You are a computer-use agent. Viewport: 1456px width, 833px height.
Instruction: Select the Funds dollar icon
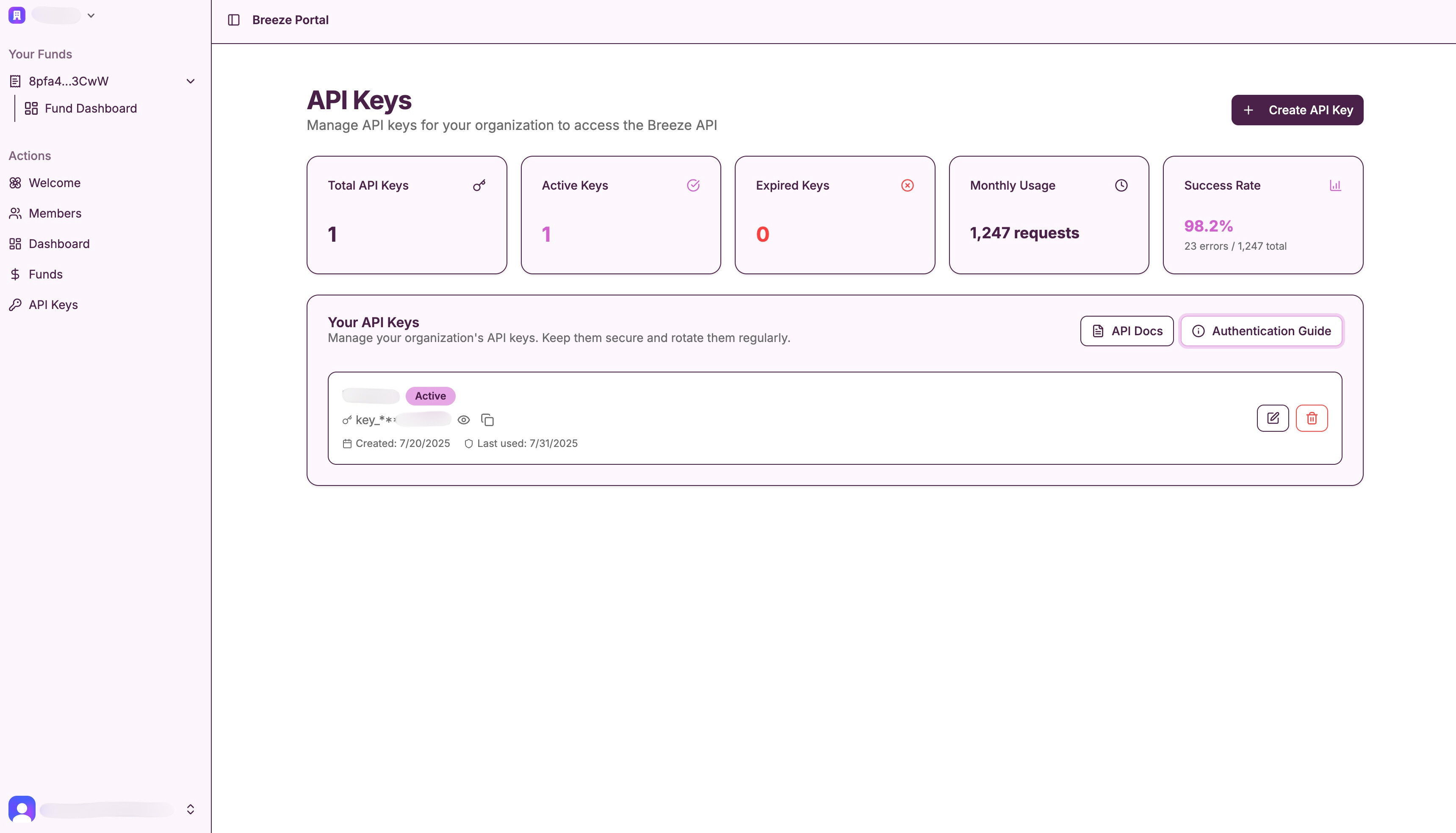pos(15,274)
